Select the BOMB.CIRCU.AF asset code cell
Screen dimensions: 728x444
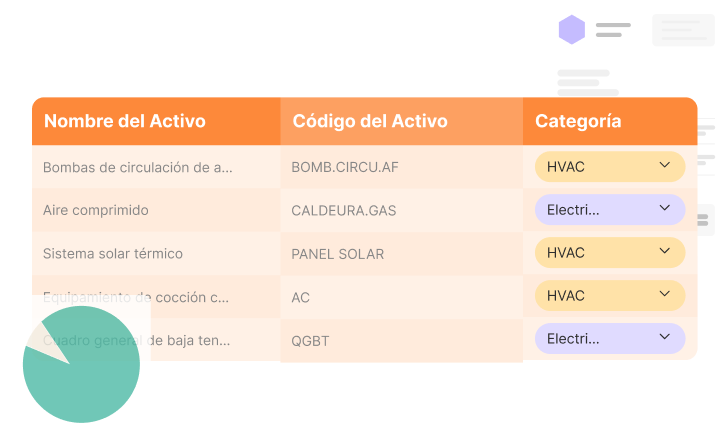(344, 168)
